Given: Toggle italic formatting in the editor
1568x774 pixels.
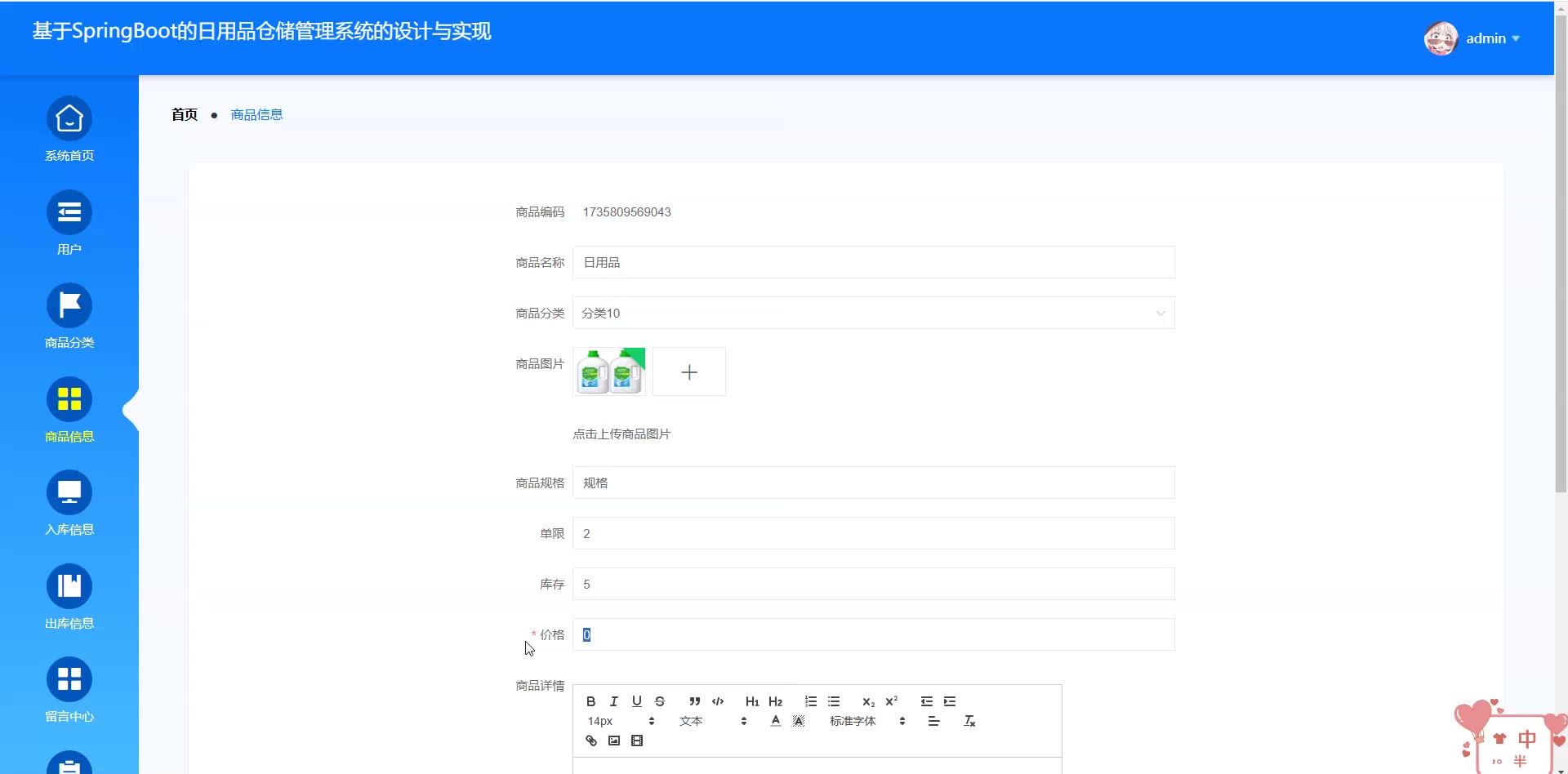Looking at the screenshot, I should (x=614, y=701).
